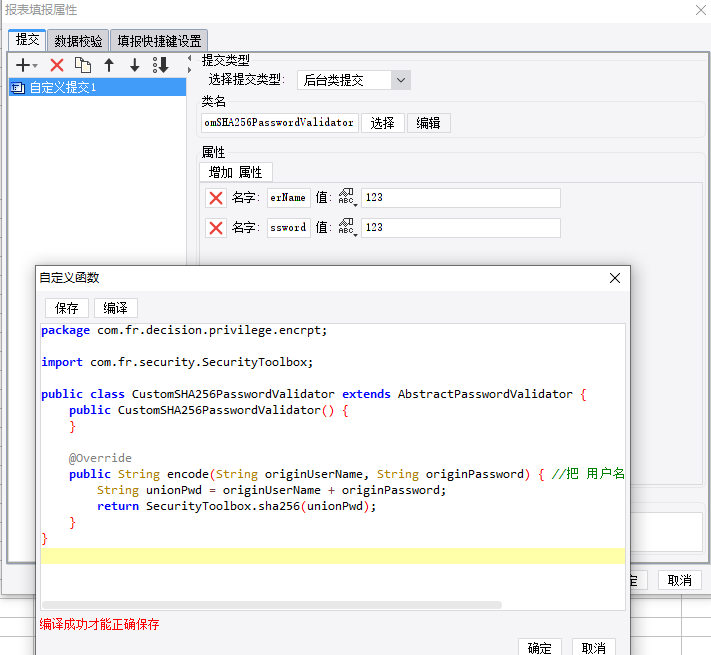
Task: Click the 编辑 button for class name
Action: tap(429, 123)
